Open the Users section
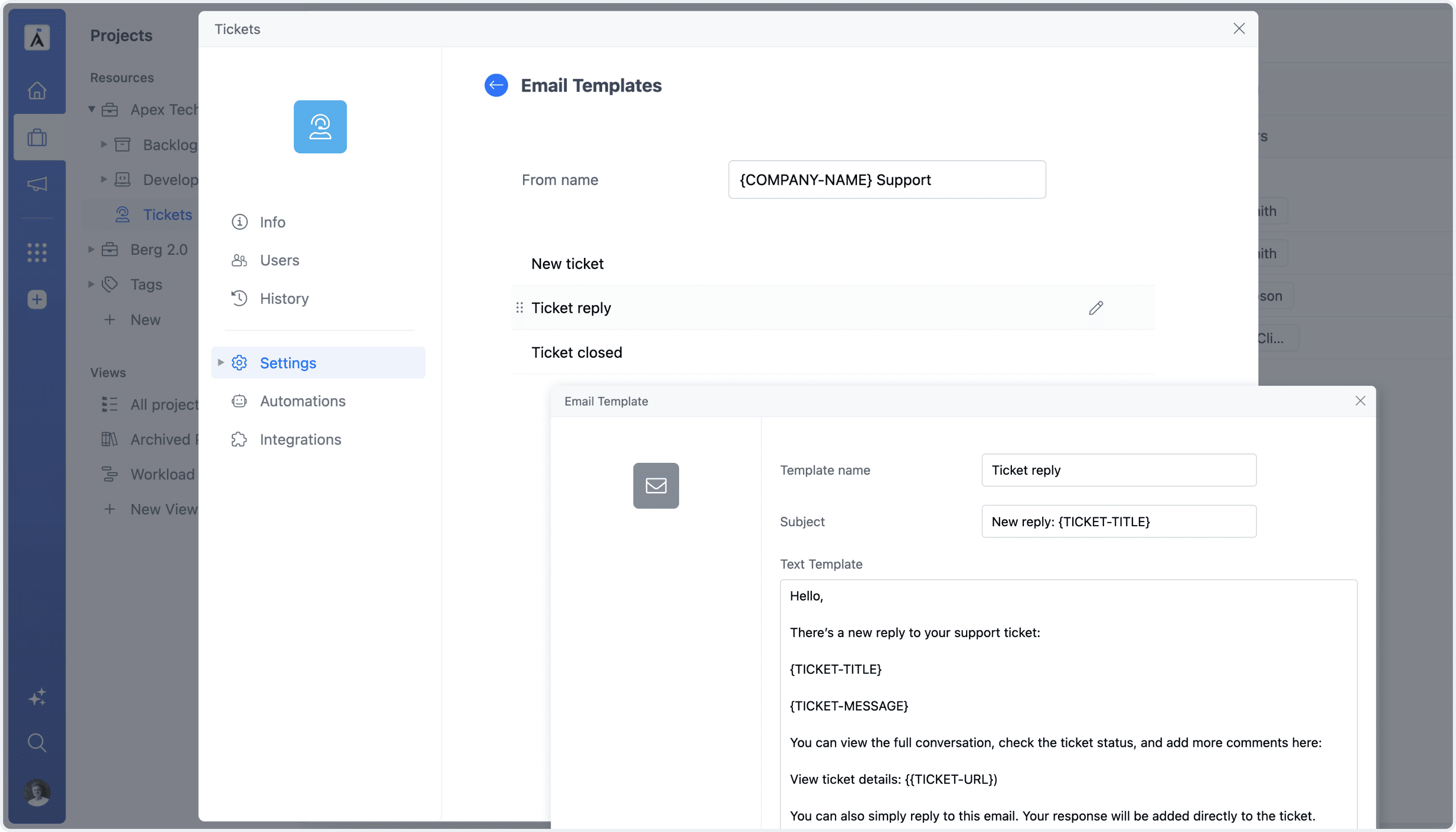The image size is (1456, 832). tap(318, 260)
